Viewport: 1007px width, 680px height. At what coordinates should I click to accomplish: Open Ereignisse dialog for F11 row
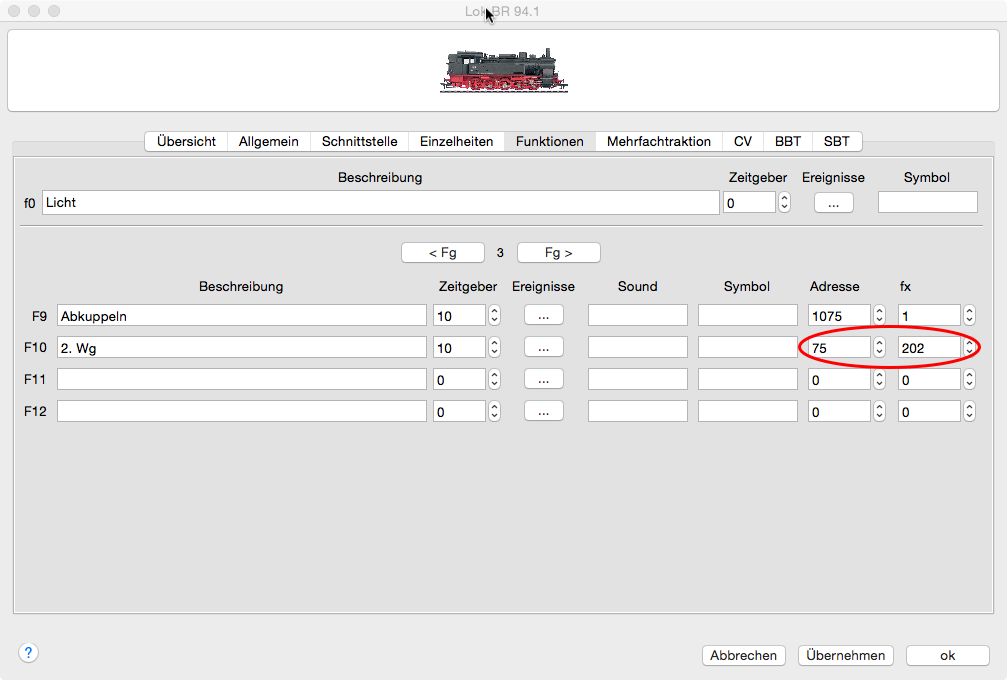click(x=543, y=380)
